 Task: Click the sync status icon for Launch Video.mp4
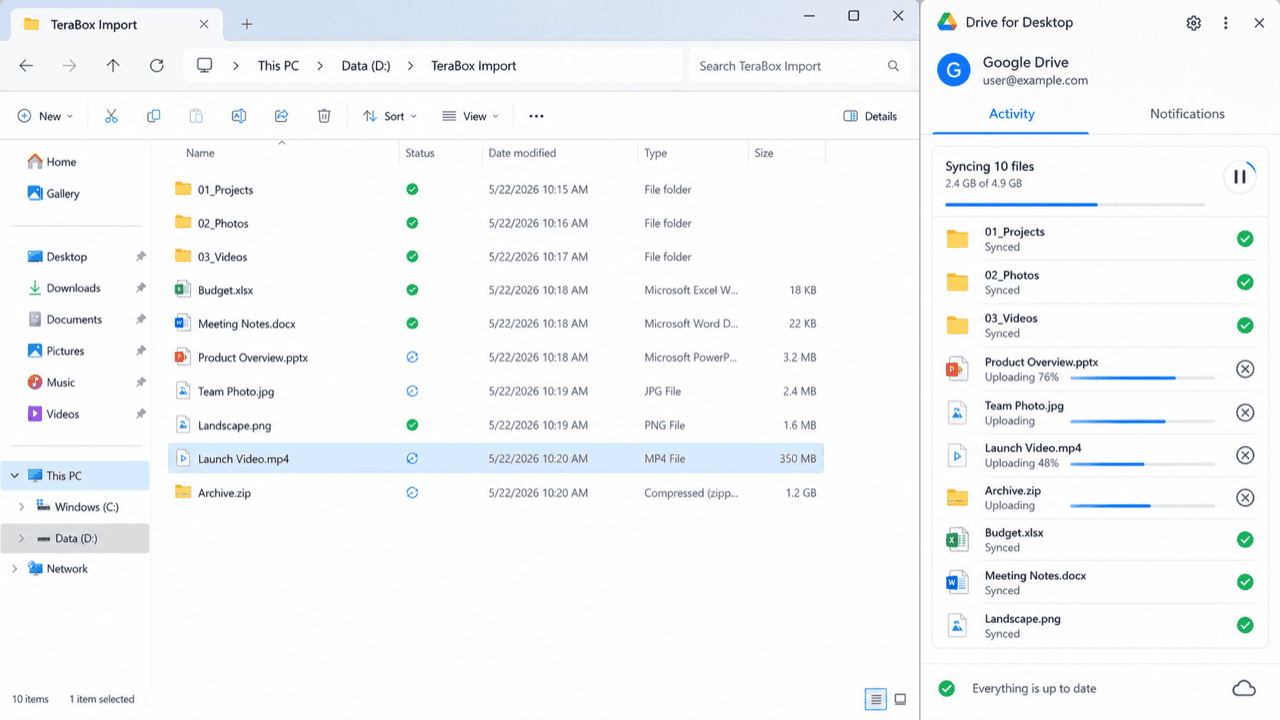[412, 459]
